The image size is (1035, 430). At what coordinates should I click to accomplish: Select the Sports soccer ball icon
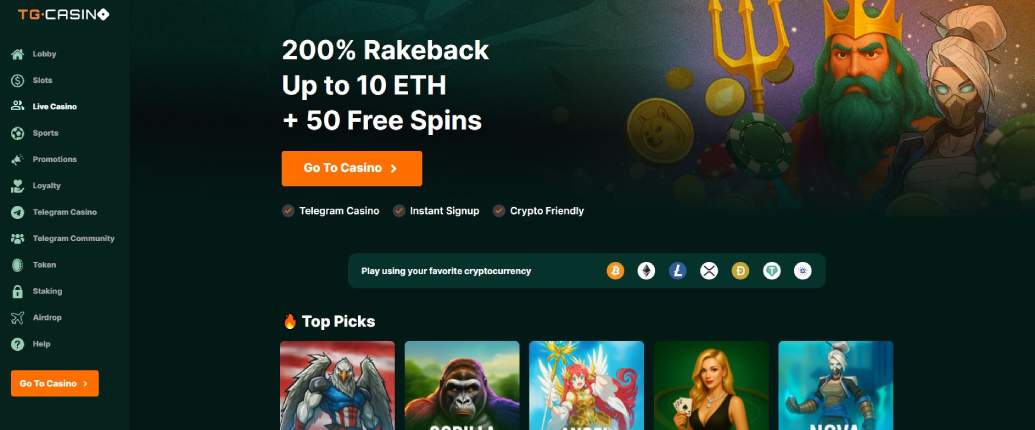point(18,133)
